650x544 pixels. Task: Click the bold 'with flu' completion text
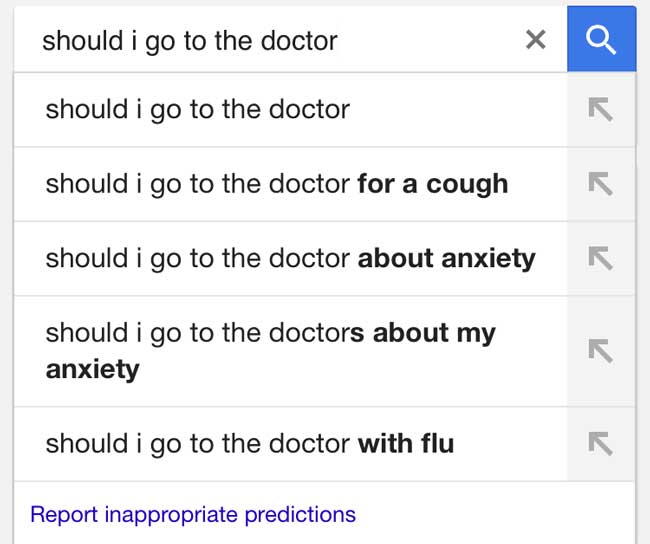coord(406,443)
